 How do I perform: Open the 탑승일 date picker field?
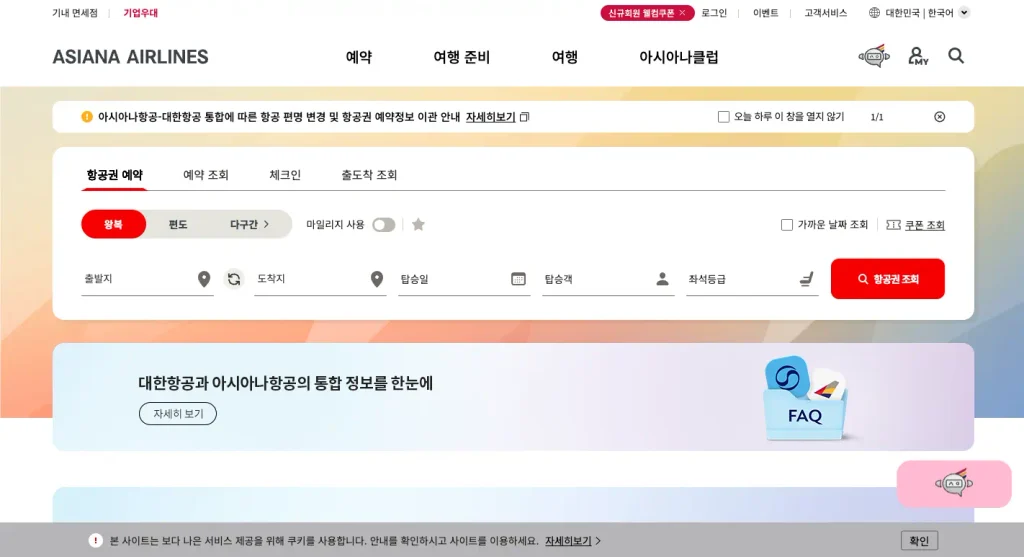pyautogui.click(x=464, y=279)
